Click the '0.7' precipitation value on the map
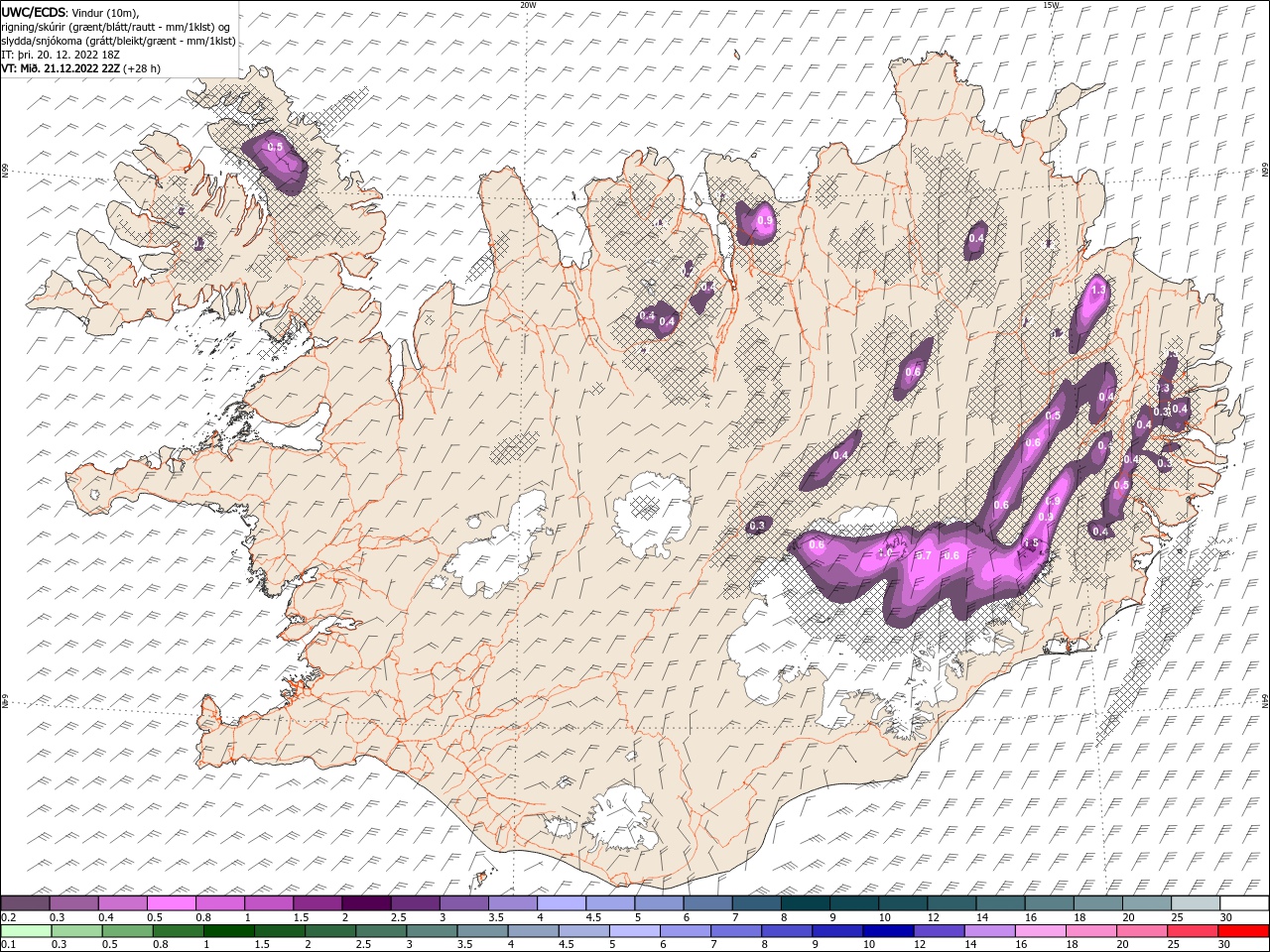This screenshot has width=1270, height=952. pos(923,555)
